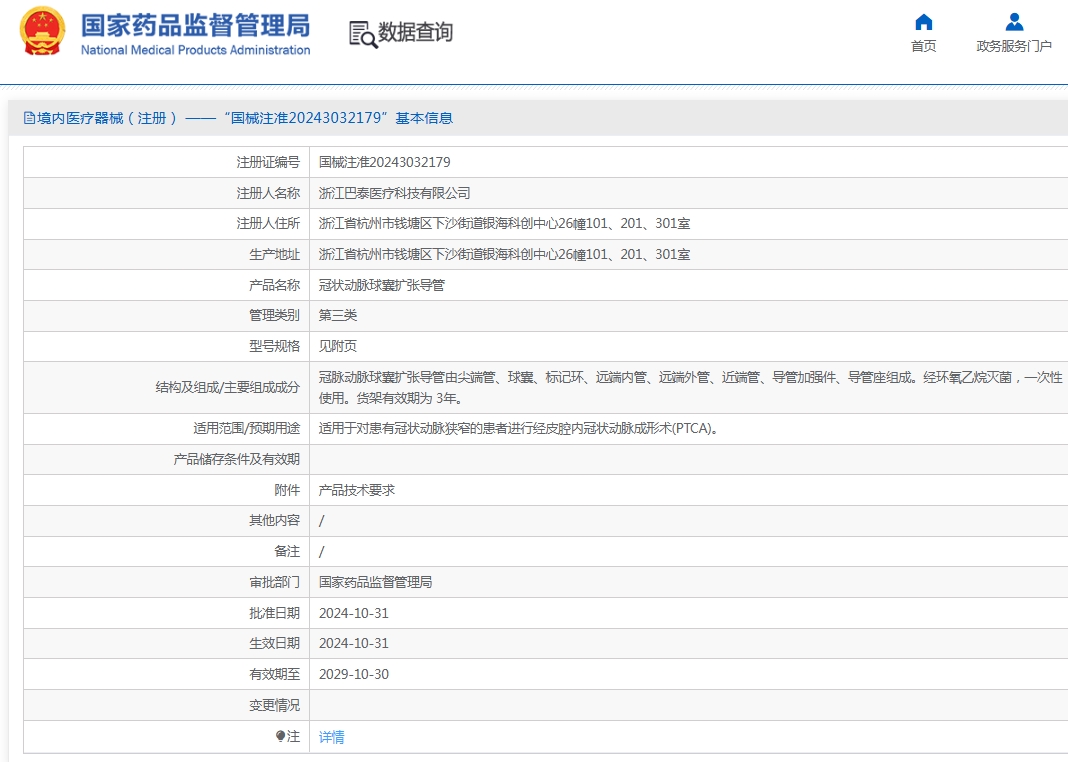Click National Medical Products Administration subtitle
Image resolution: width=1068 pixels, height=762 pixels.
195,50
